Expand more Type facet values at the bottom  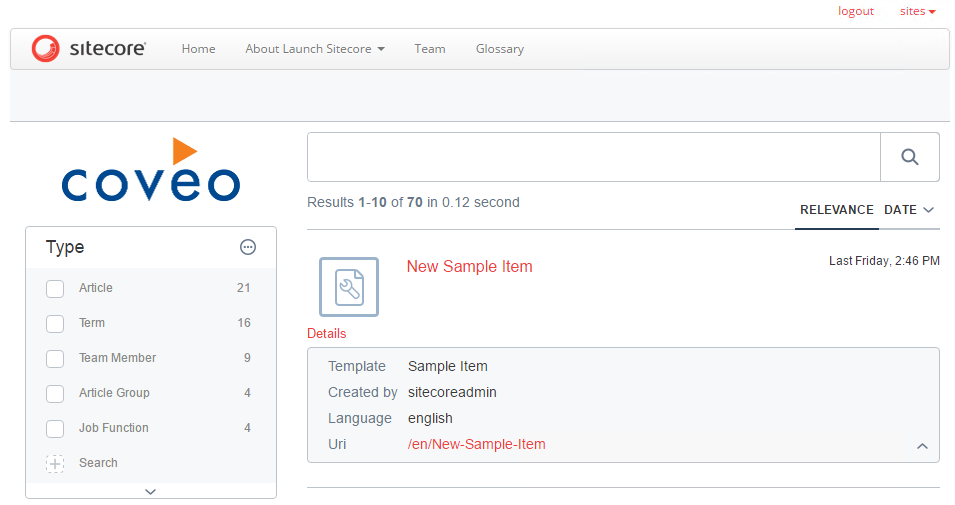[150, 491]
